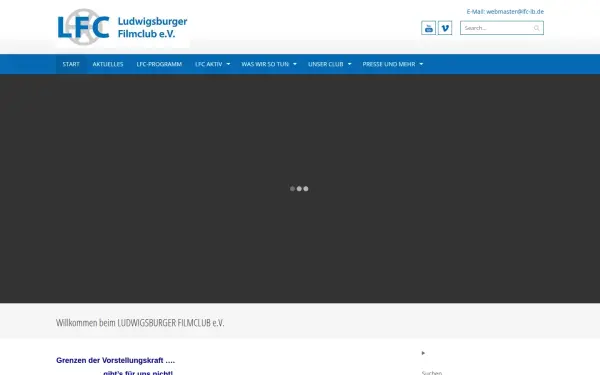Image resolution: width=600 pixels, height=375 pixels.
Task: Open the YouTube channel icon
Action: pos(429,28)
